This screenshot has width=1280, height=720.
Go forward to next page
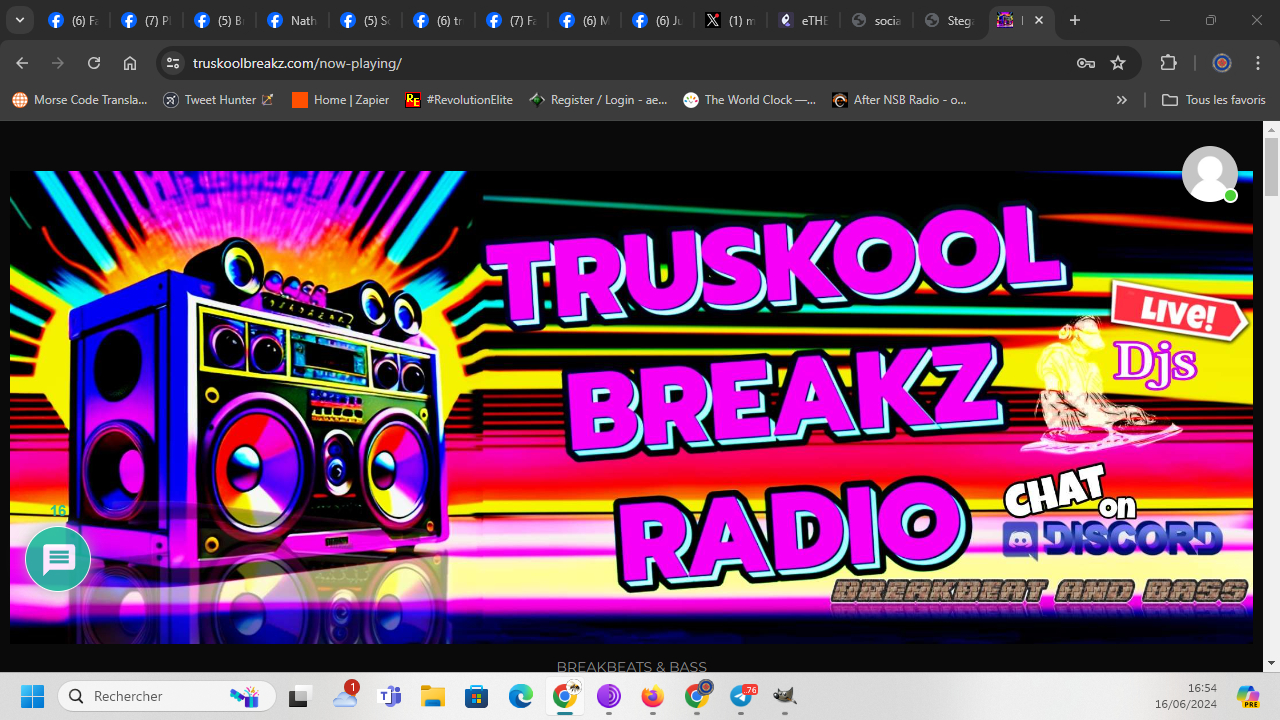pyautogui.click(x=58, y=63)
